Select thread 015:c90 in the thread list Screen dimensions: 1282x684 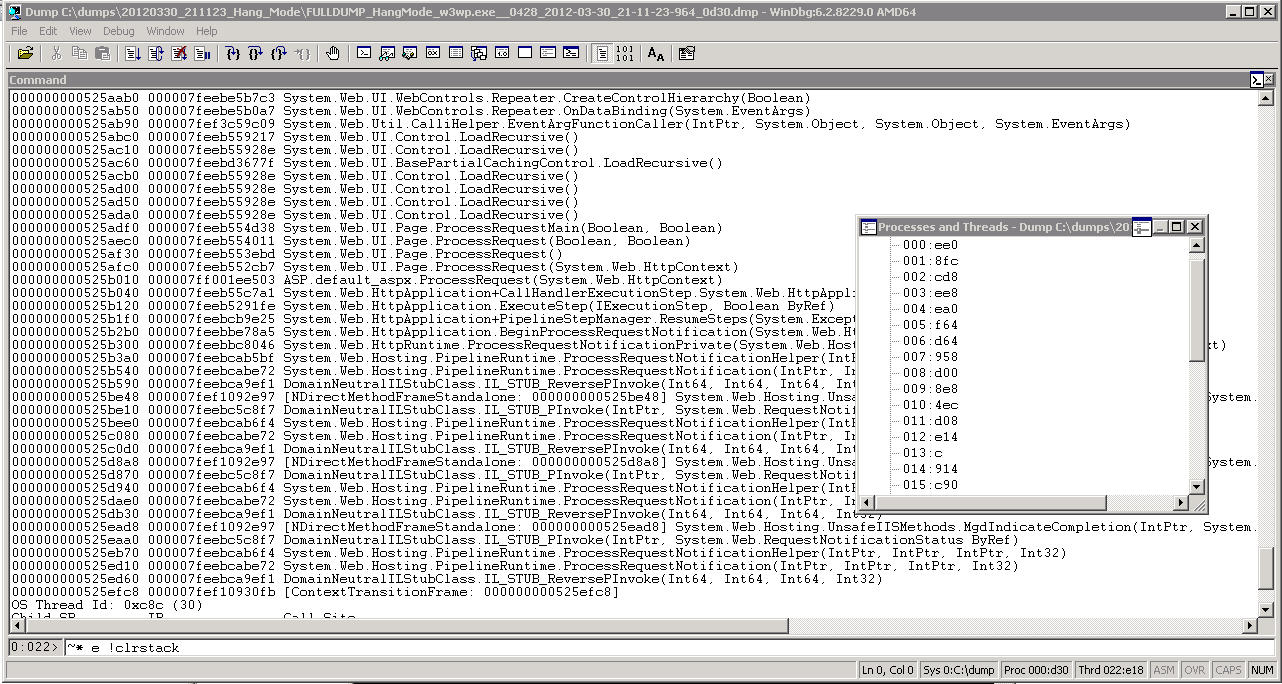tap(930, 485)
